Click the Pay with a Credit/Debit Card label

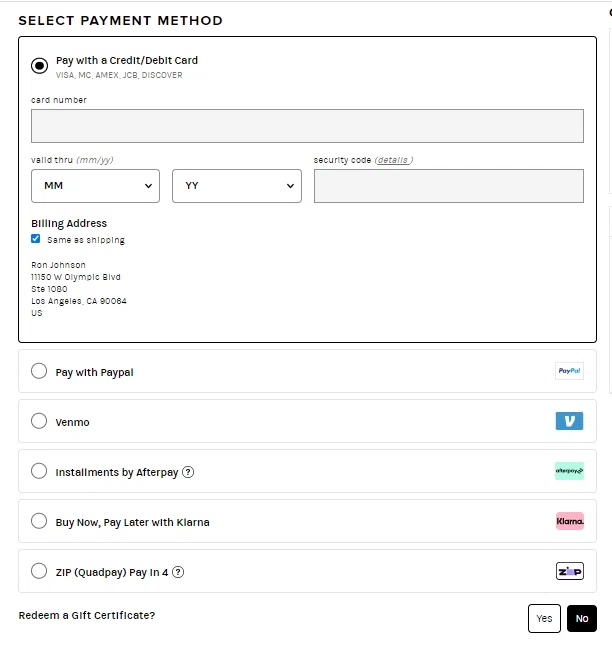127,61
